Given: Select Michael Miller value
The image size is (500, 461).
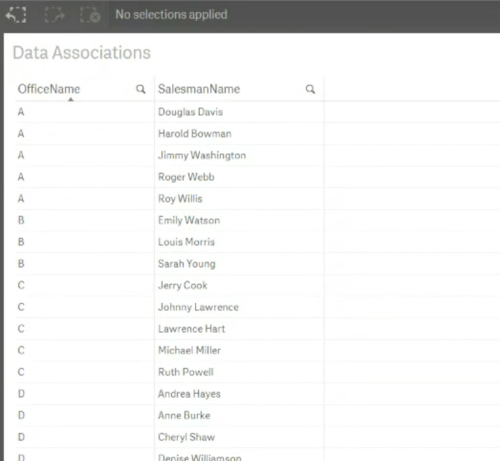Looking at the screenshot, I should (x=189, y=350).
